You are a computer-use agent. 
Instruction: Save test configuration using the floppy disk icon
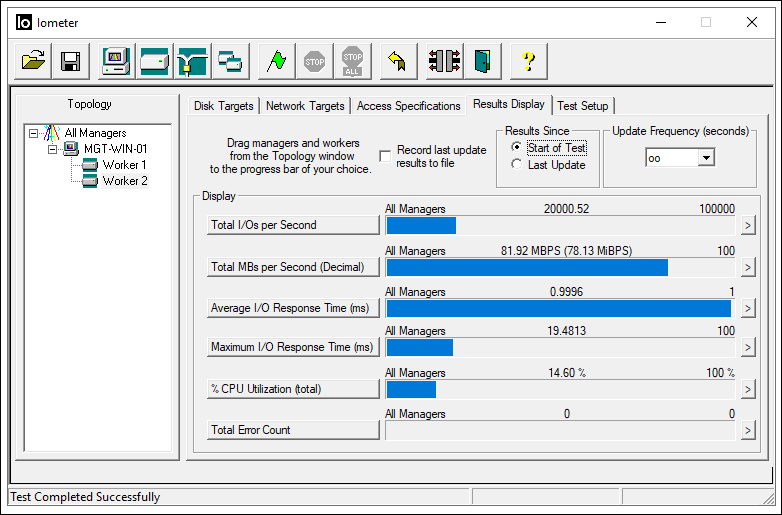(70, 62)
